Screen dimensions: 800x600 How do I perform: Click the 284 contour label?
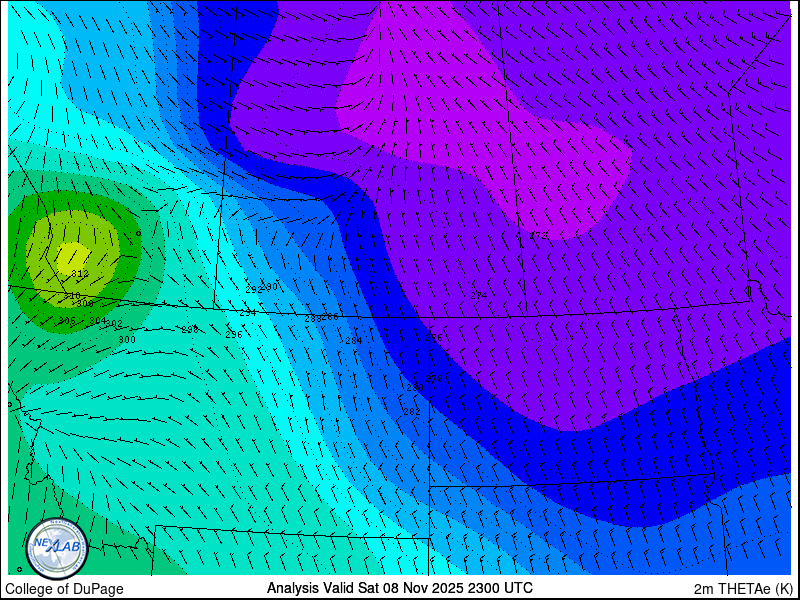(x=354, y=340)
